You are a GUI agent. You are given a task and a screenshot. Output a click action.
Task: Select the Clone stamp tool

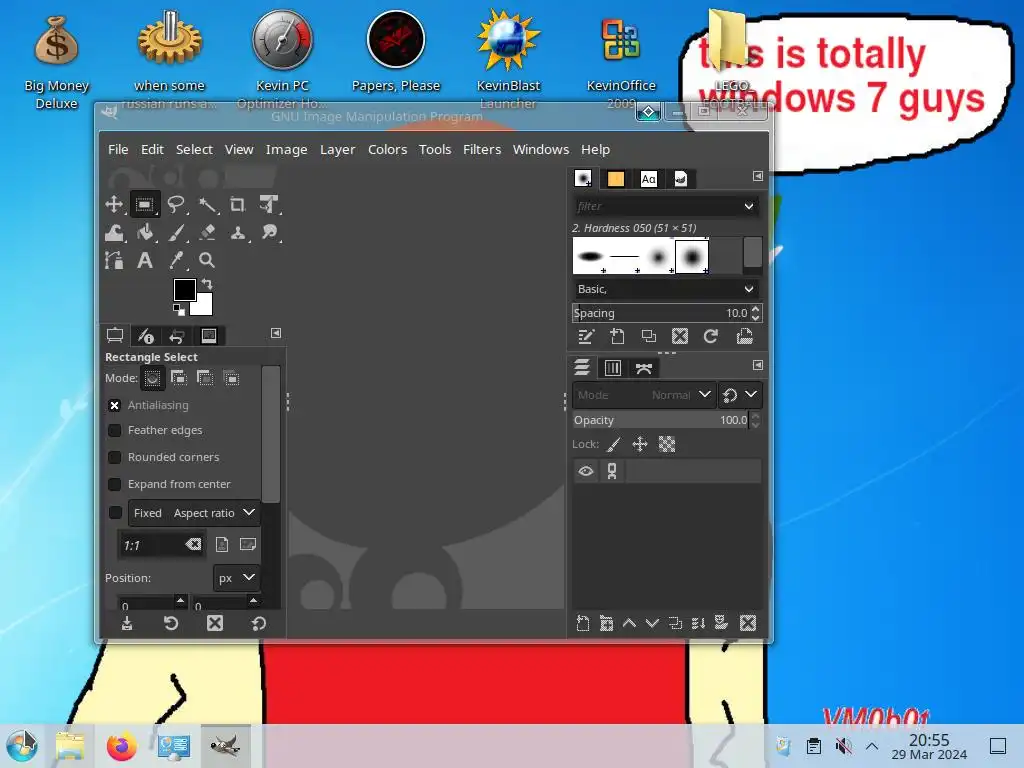[x=238, y=232]
